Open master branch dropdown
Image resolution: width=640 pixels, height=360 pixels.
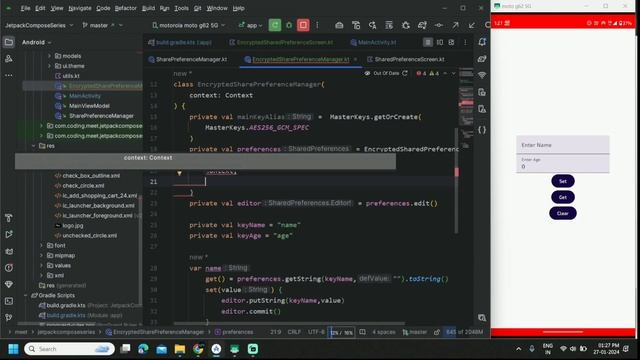(102, 25)
